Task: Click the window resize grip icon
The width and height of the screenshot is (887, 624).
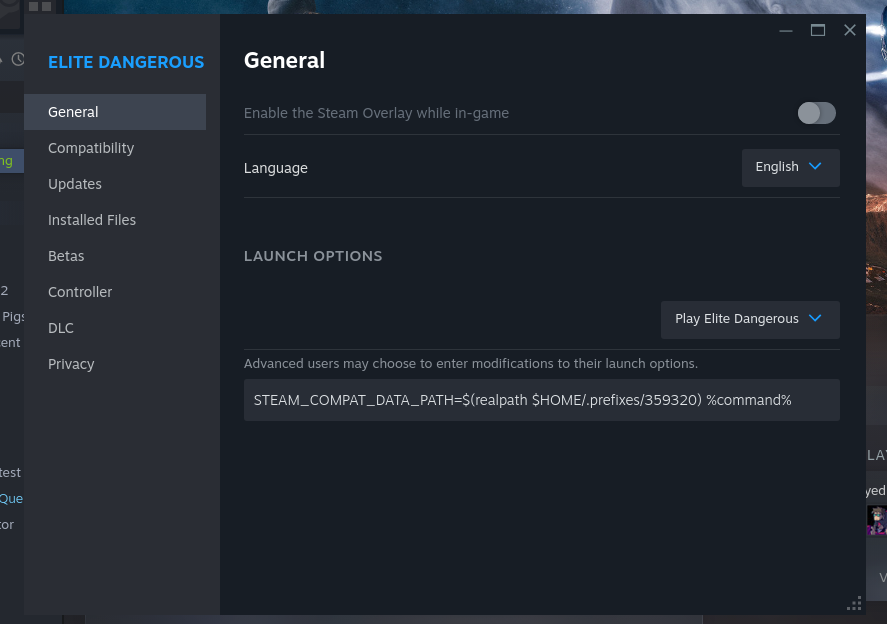Action: (x=854, y=603)
